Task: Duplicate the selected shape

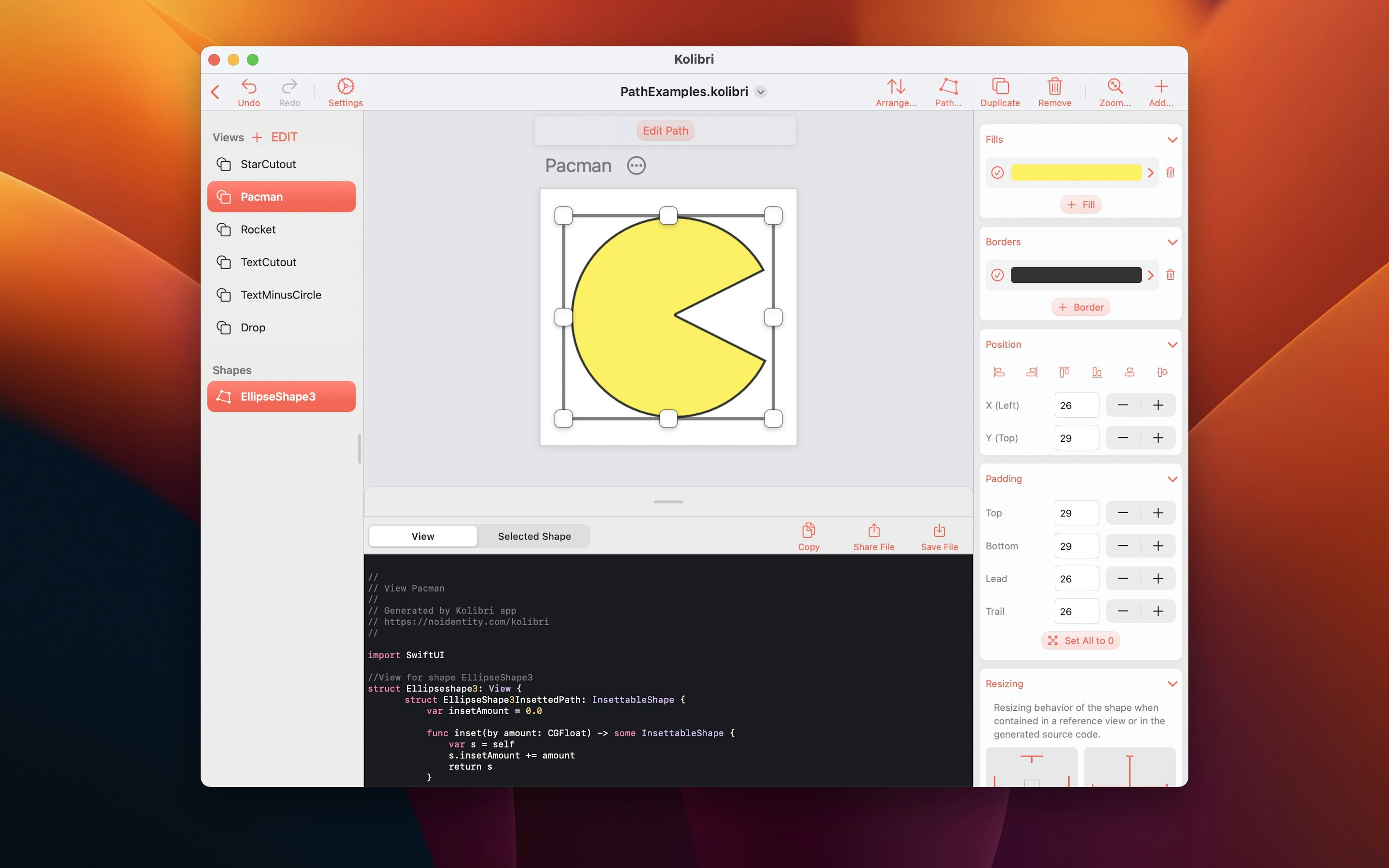Action: 1000,93
